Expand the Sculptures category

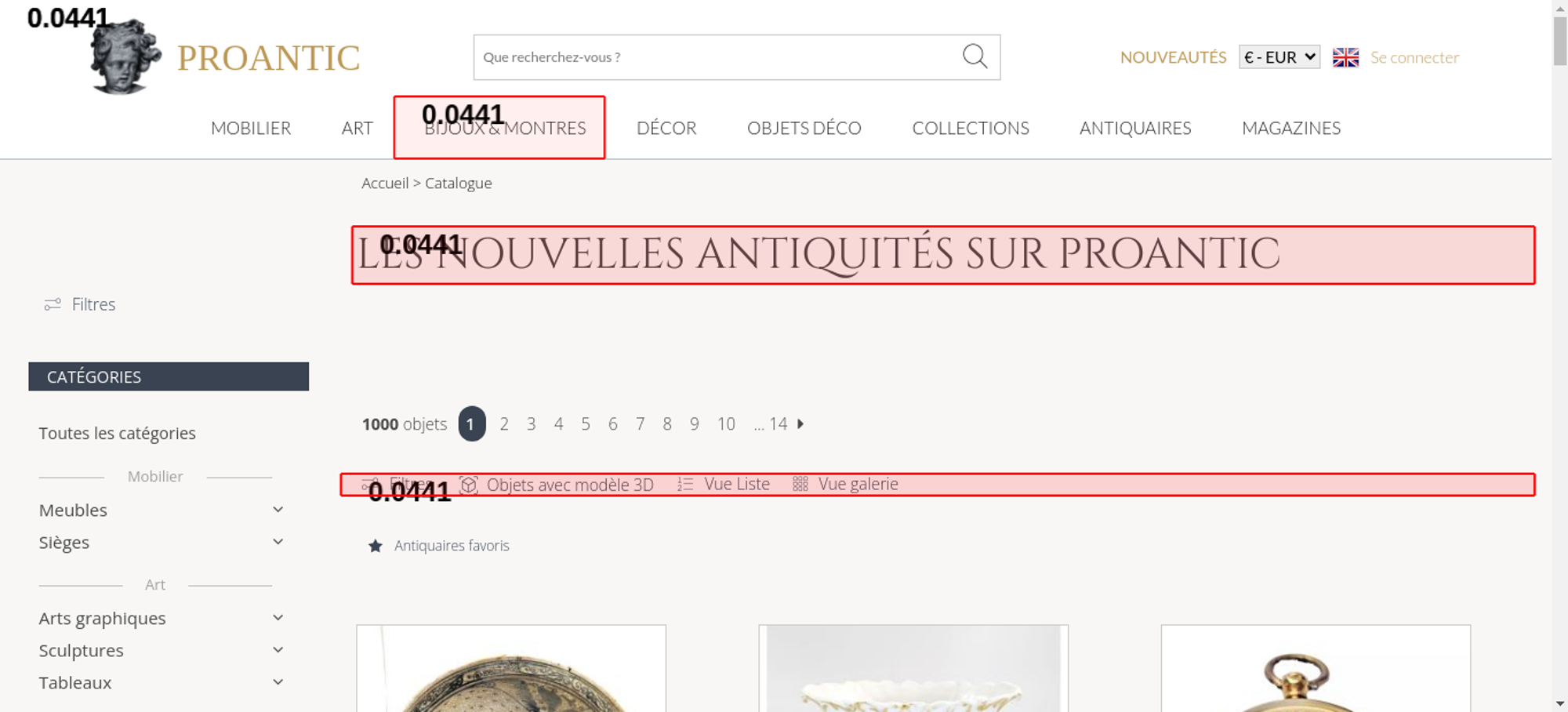tap(278, 650)
